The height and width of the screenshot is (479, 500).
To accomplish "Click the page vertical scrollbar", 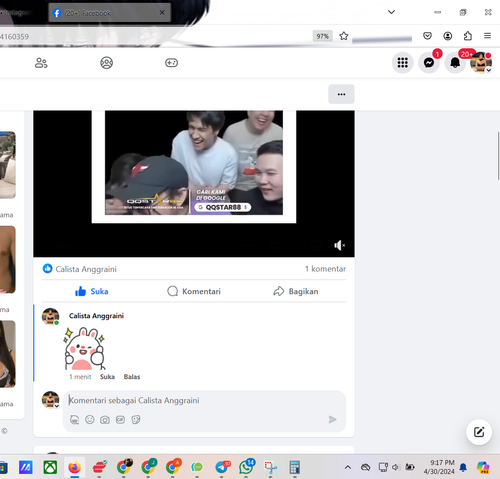I will tap(498, 156).
